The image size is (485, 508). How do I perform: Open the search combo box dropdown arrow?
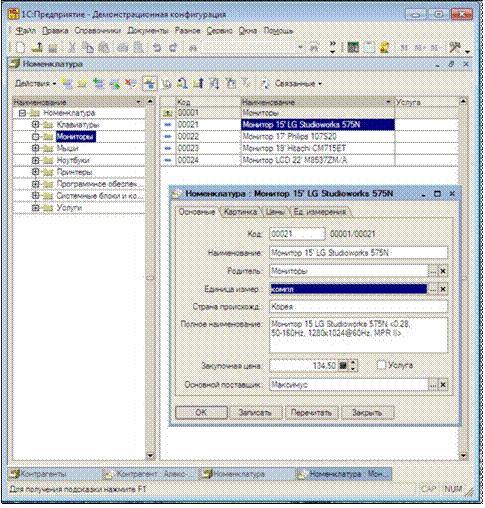coord(300,48)
